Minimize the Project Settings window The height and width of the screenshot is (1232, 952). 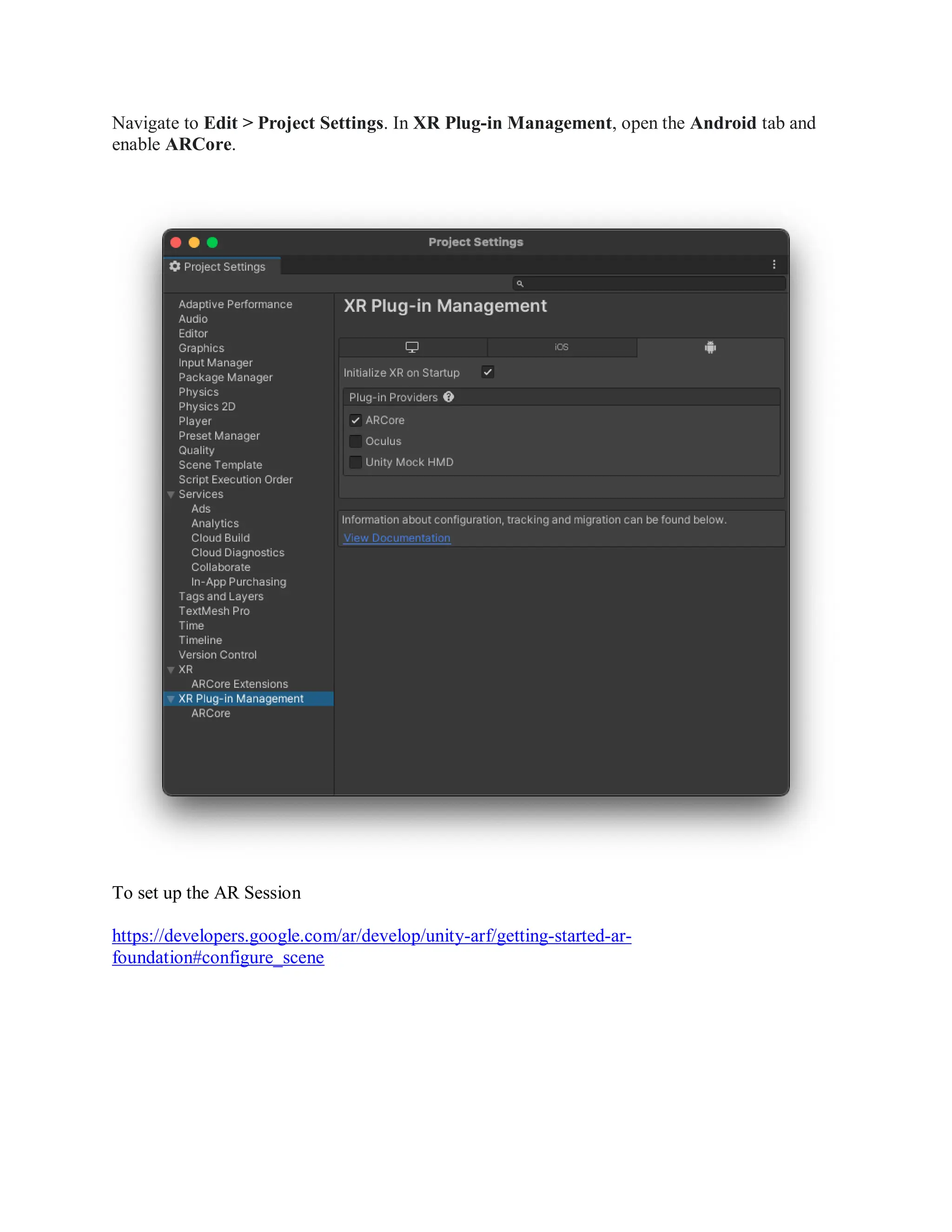(x=194, y=243)
